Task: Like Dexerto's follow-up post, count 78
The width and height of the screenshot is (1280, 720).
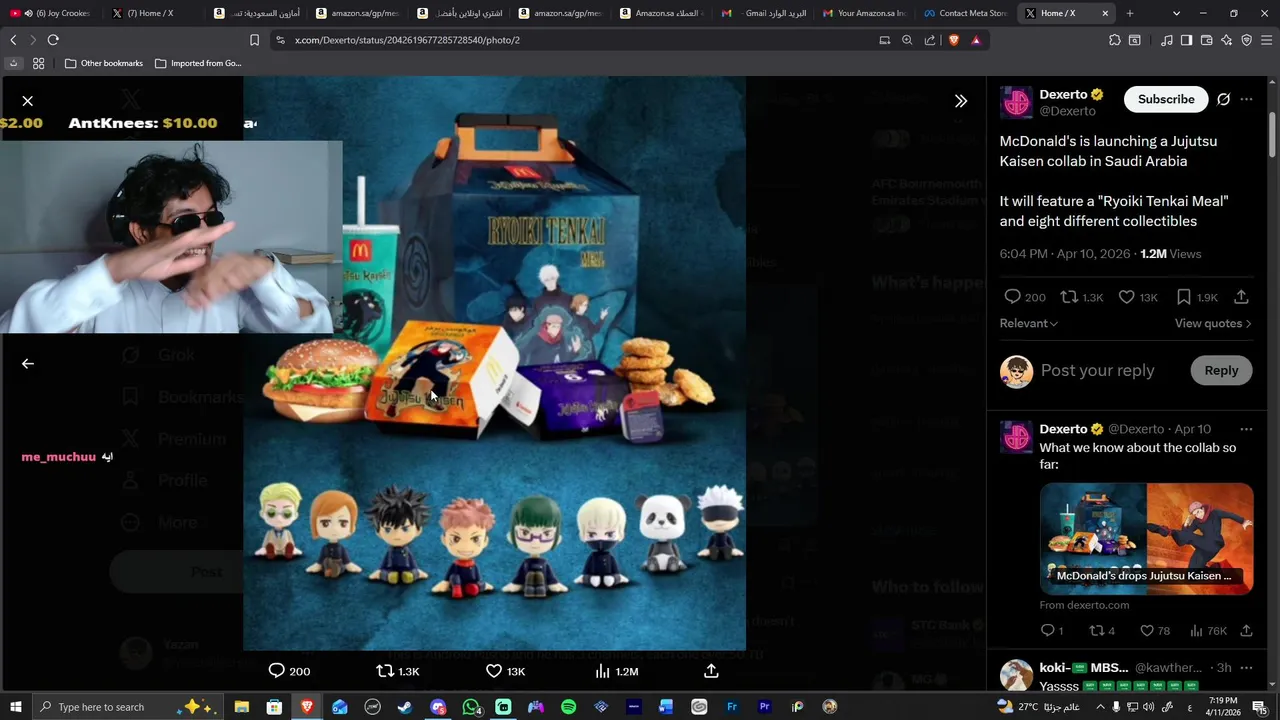Action: [x=1154, y=630]
